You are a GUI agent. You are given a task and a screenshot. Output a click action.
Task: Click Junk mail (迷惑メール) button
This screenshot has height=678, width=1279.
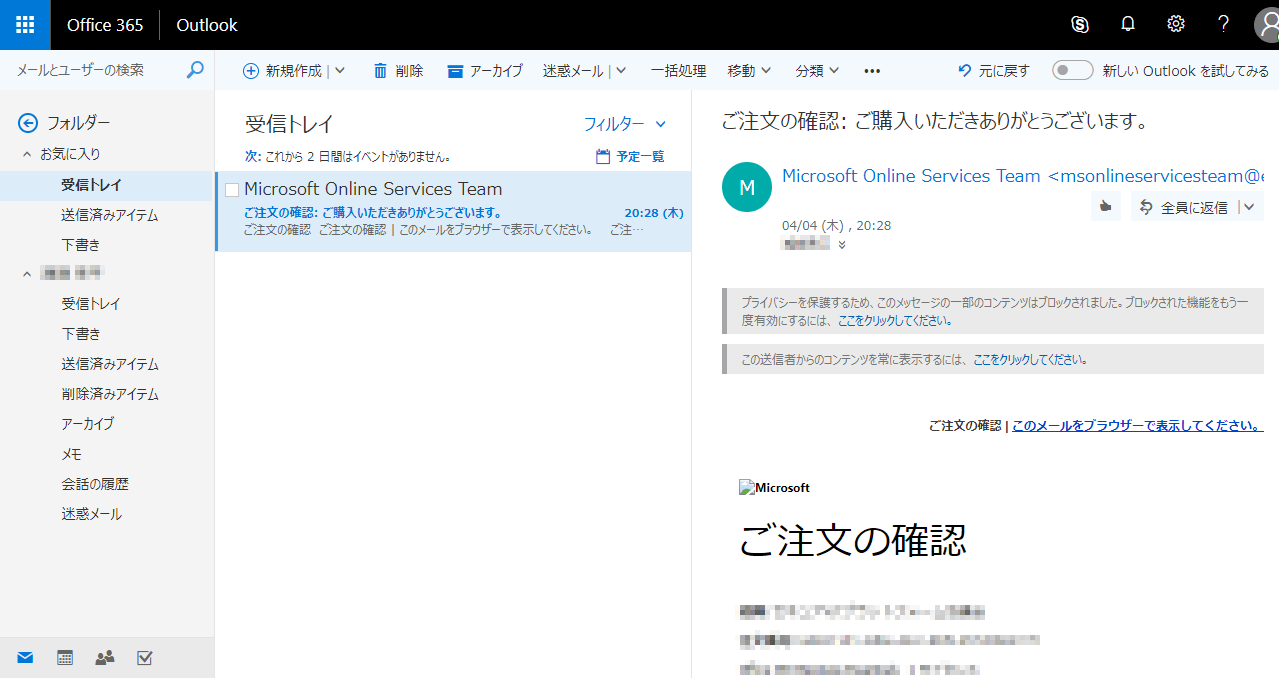click(573, 71)
